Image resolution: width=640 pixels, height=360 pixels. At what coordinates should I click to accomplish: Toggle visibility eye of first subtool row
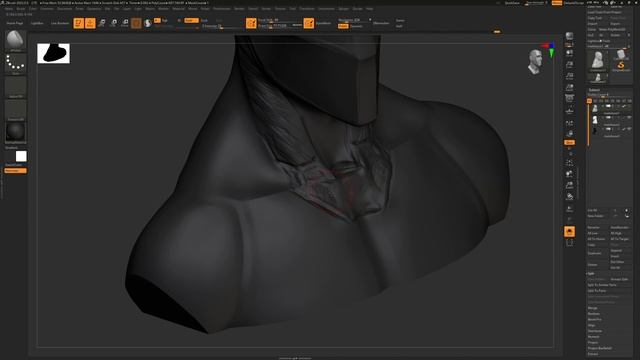629,106
